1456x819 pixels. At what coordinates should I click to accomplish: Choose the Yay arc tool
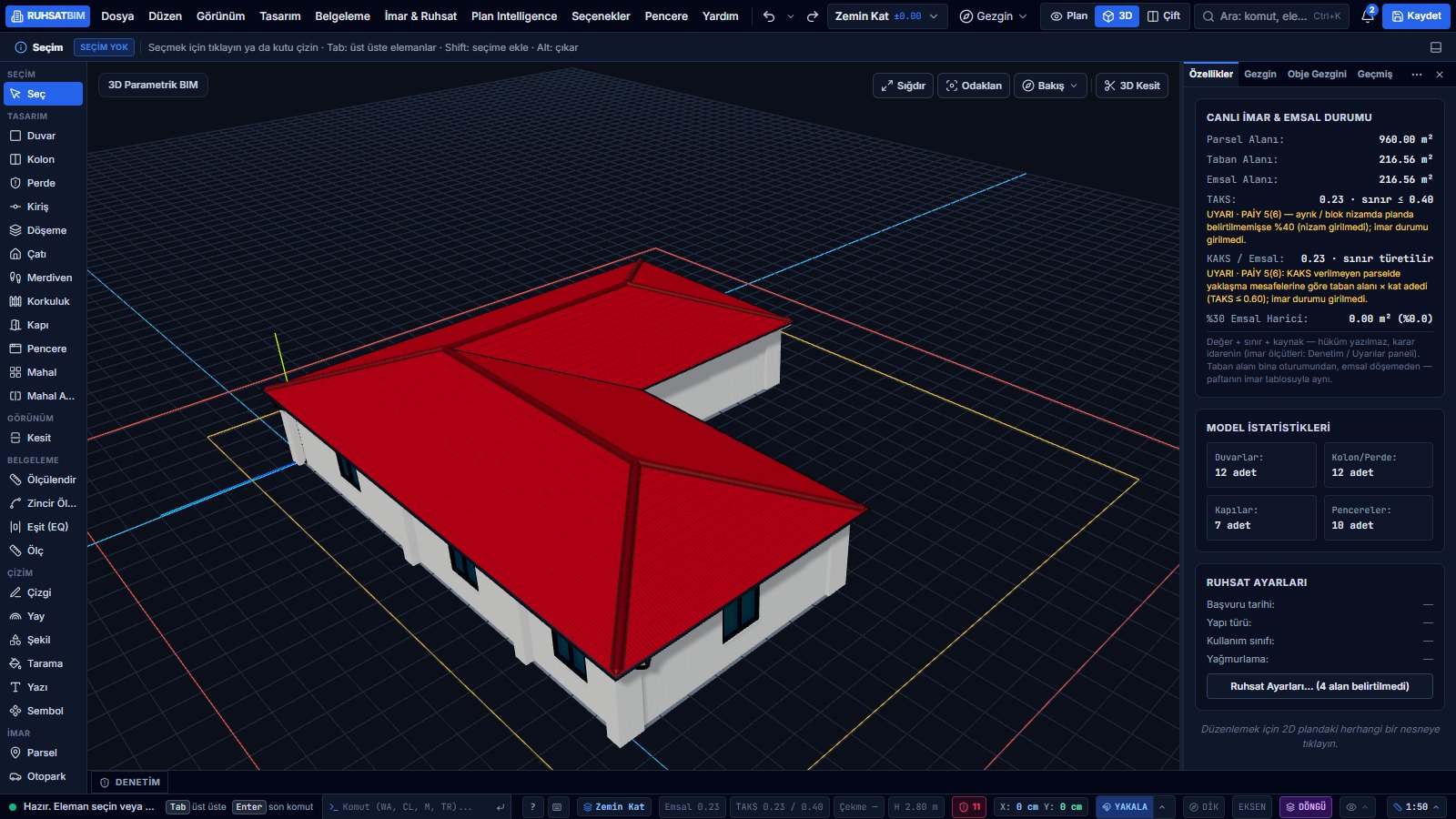point(43,616)
